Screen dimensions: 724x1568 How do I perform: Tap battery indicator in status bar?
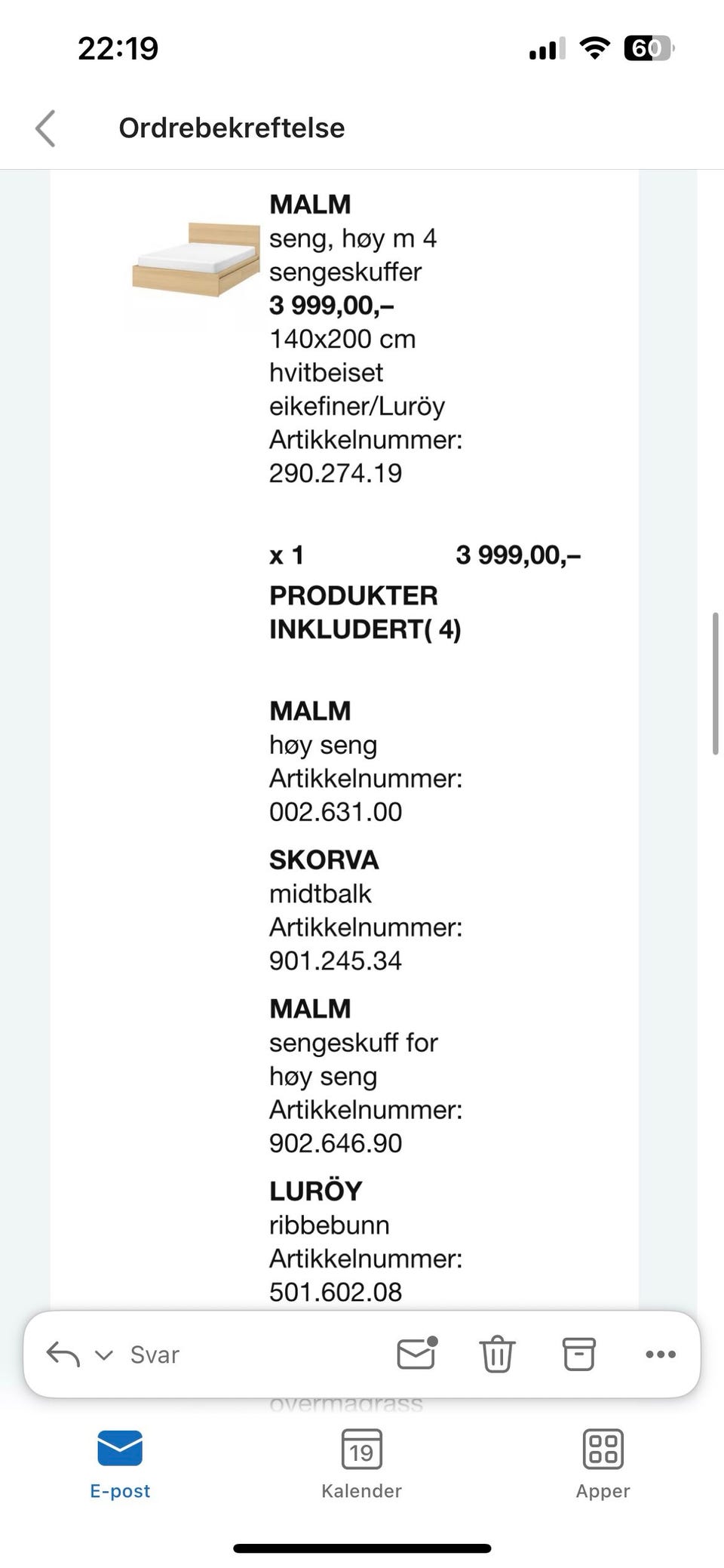point(649,49)
